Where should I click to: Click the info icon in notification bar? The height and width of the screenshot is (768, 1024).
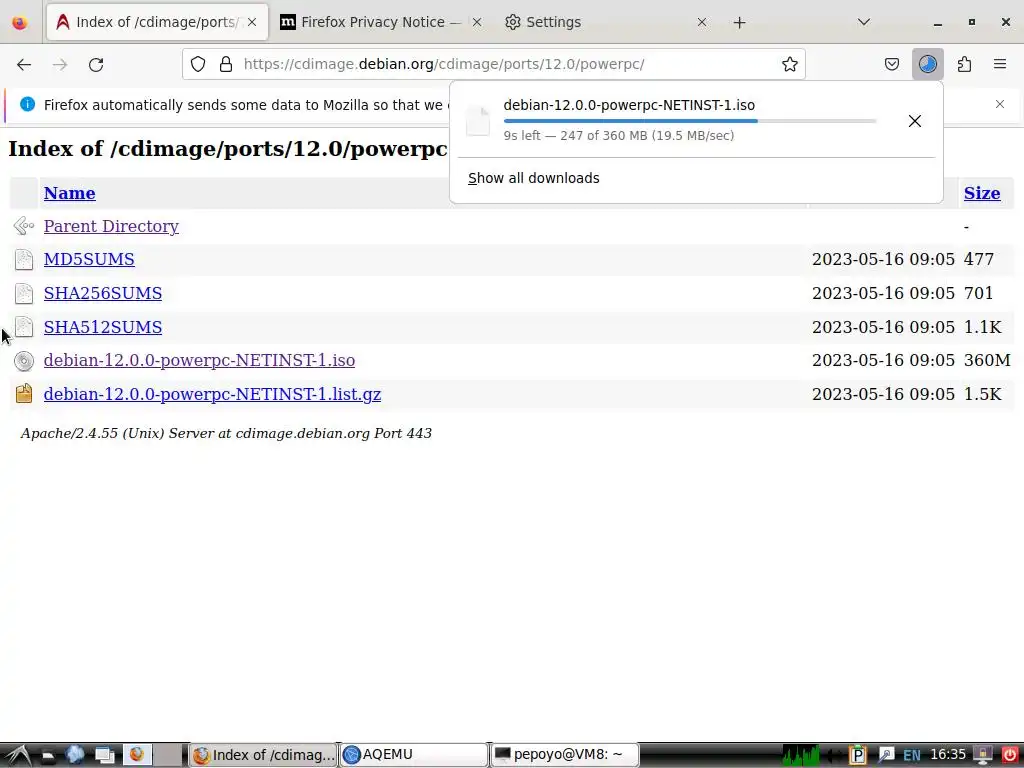(27, 104)
